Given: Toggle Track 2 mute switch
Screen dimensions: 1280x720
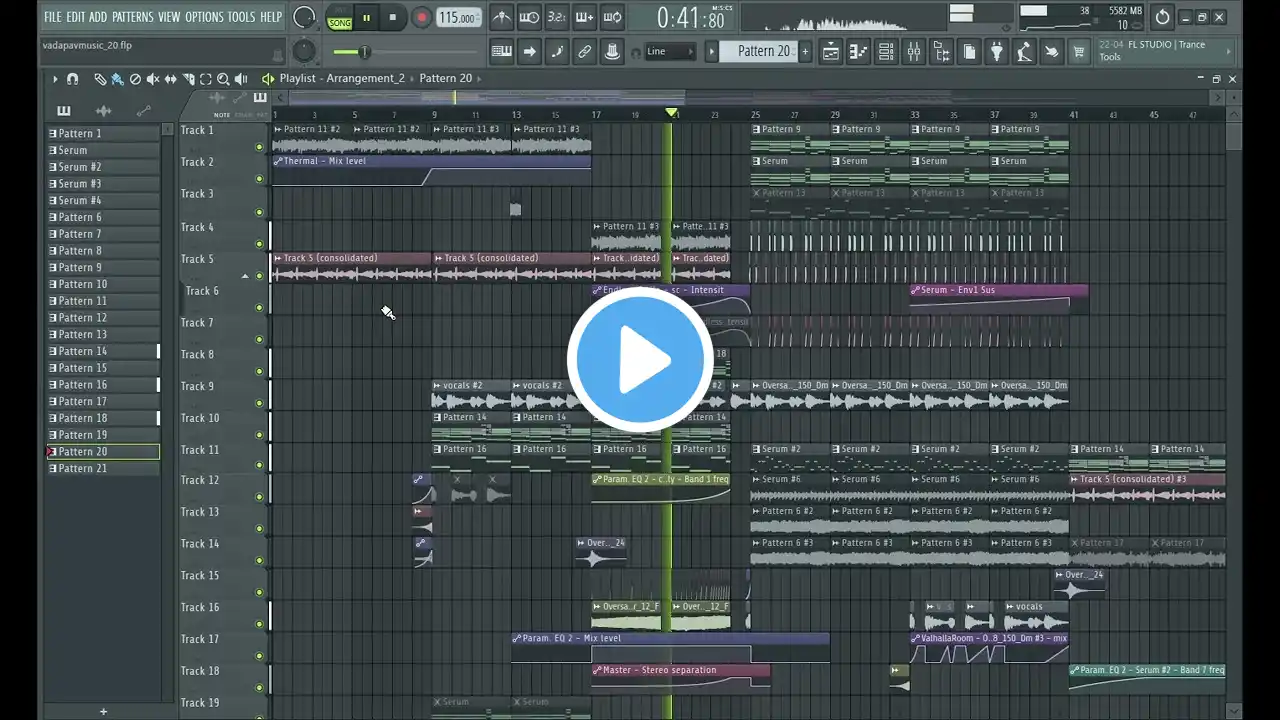Looking at the screenshot, I should (x=259, y=180).
